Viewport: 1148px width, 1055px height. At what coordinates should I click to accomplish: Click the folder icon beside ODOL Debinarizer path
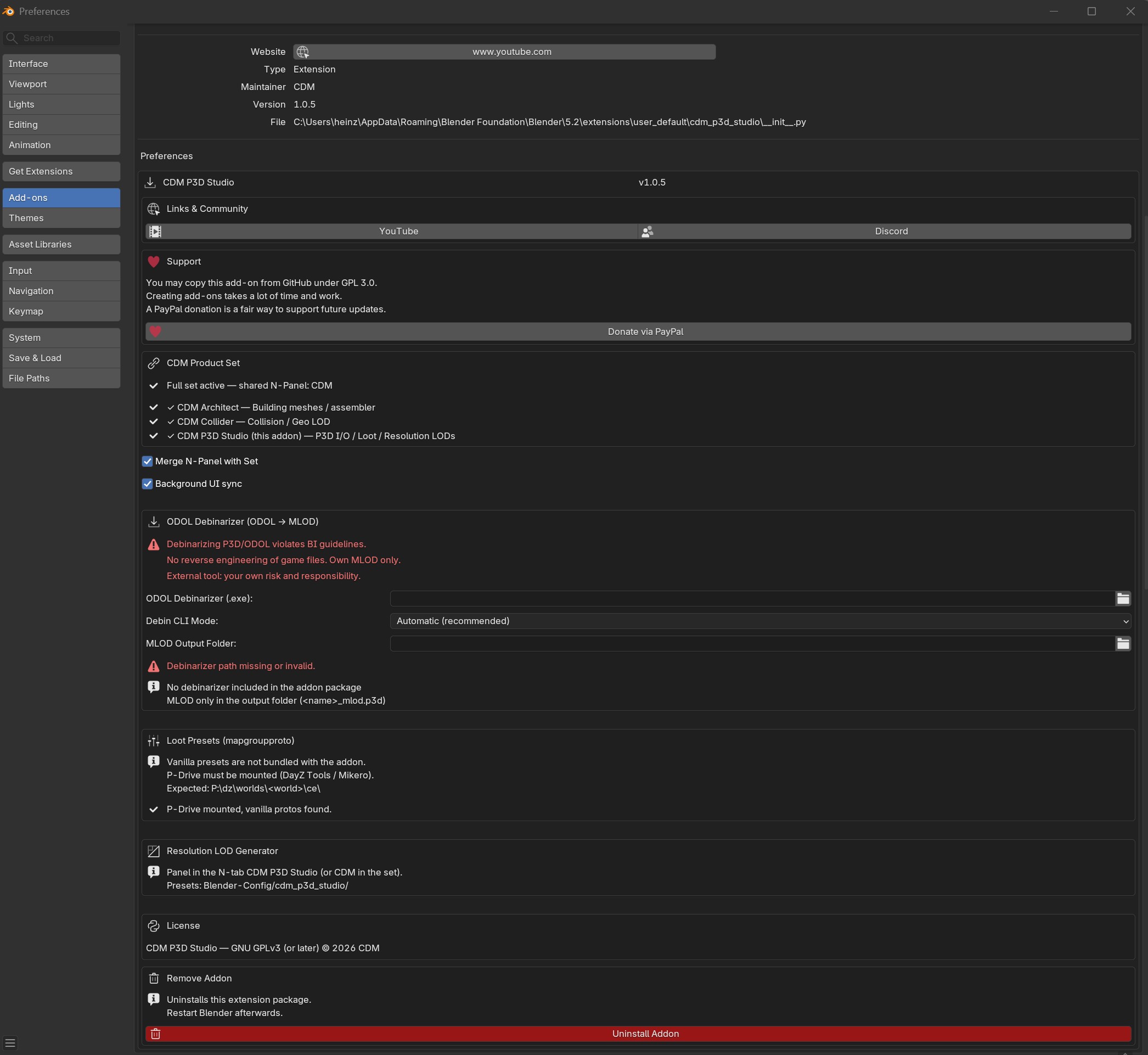(x=1123, y=598)
